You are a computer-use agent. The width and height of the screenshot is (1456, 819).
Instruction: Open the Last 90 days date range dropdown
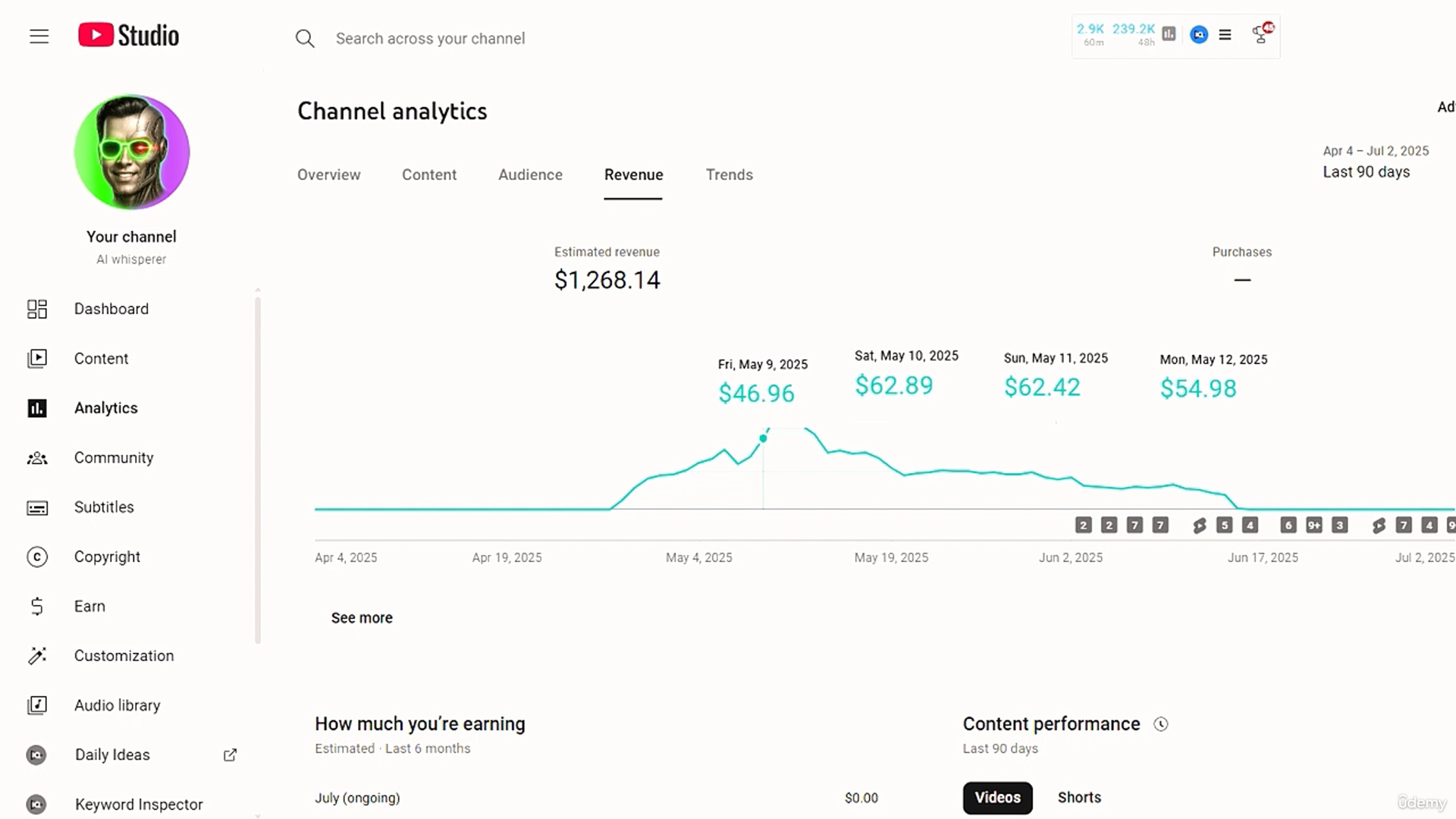click(1366, 171)
